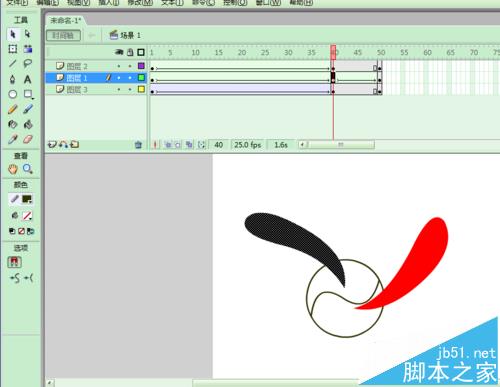Click the current frame number 40
500x387 pixels.
[x=219, y=145]
